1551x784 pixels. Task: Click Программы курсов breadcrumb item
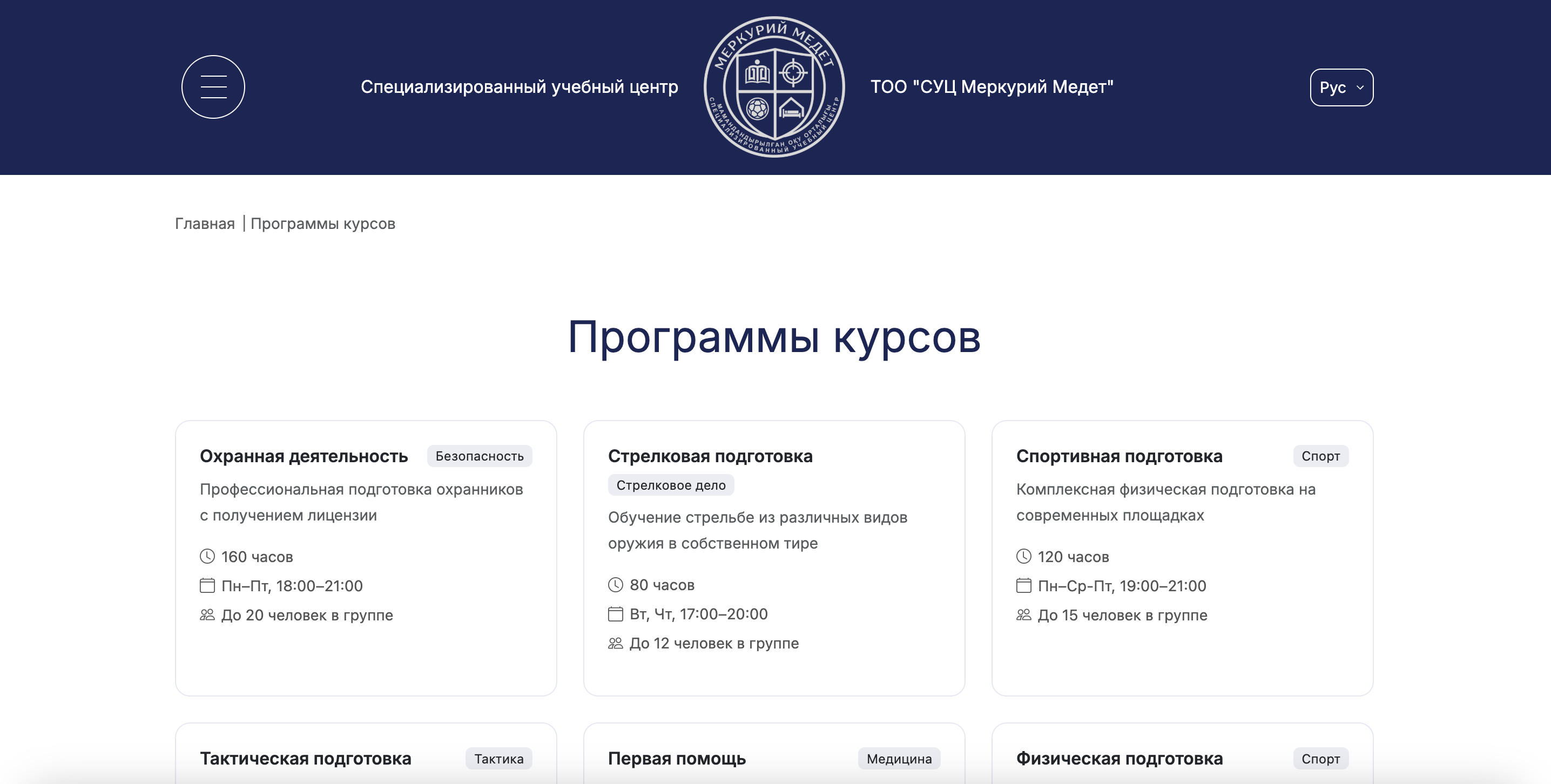coord(323,224)
